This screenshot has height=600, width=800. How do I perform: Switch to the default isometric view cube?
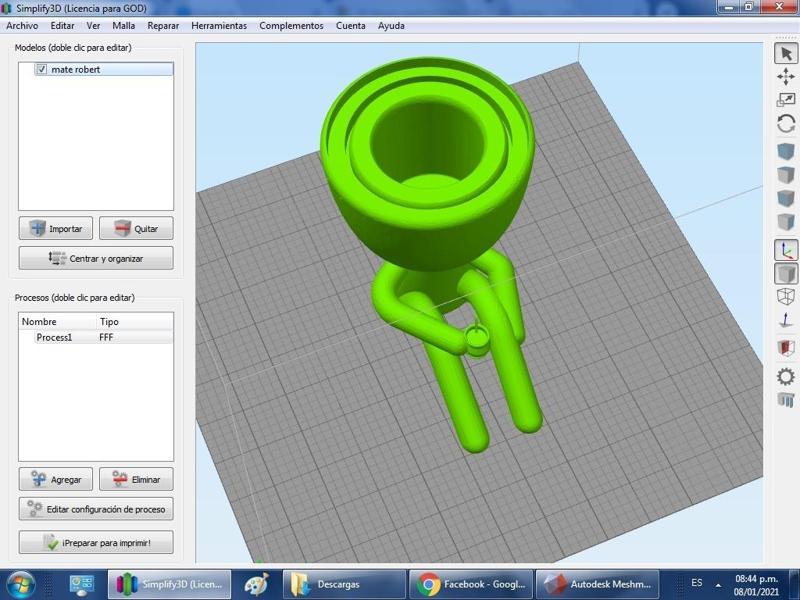786,152
